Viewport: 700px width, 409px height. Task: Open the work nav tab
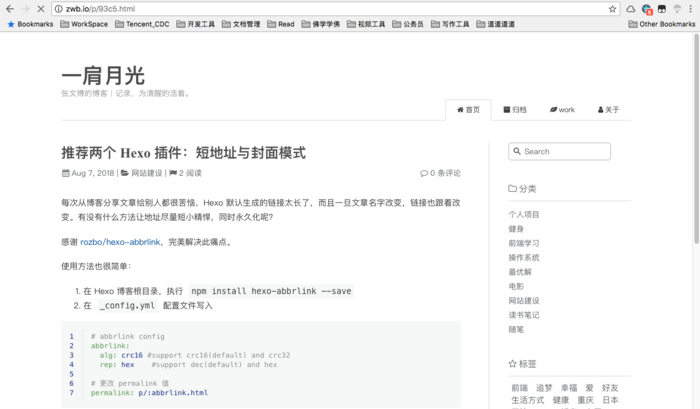tap(562, 110)
